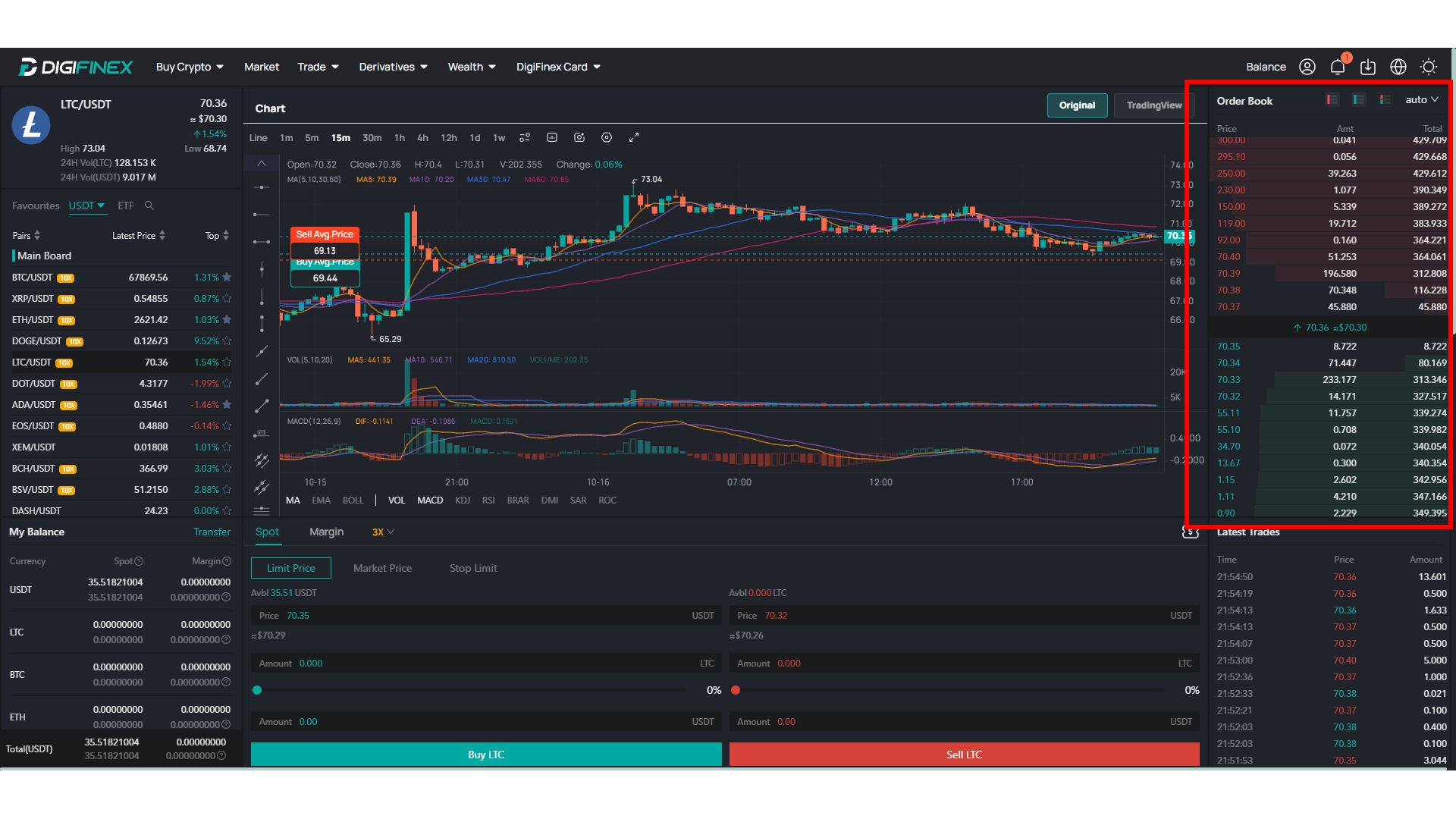This screenshot has height=819, width=1456.
Task: Click the alert/notification bell icon in top bar
Action: tap(1339, 66)
